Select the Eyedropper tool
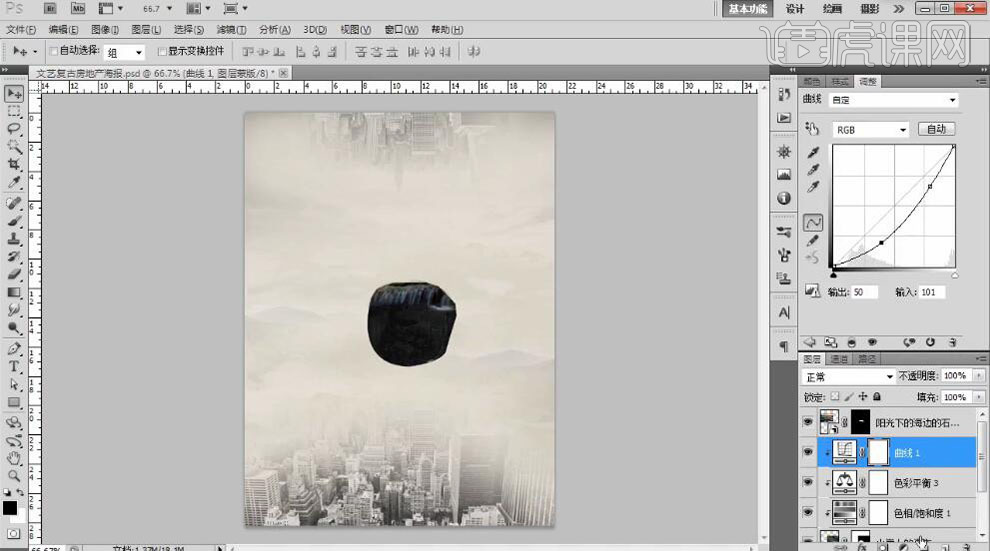Viewport: 990px width, 551px height. tap(14, 182)
